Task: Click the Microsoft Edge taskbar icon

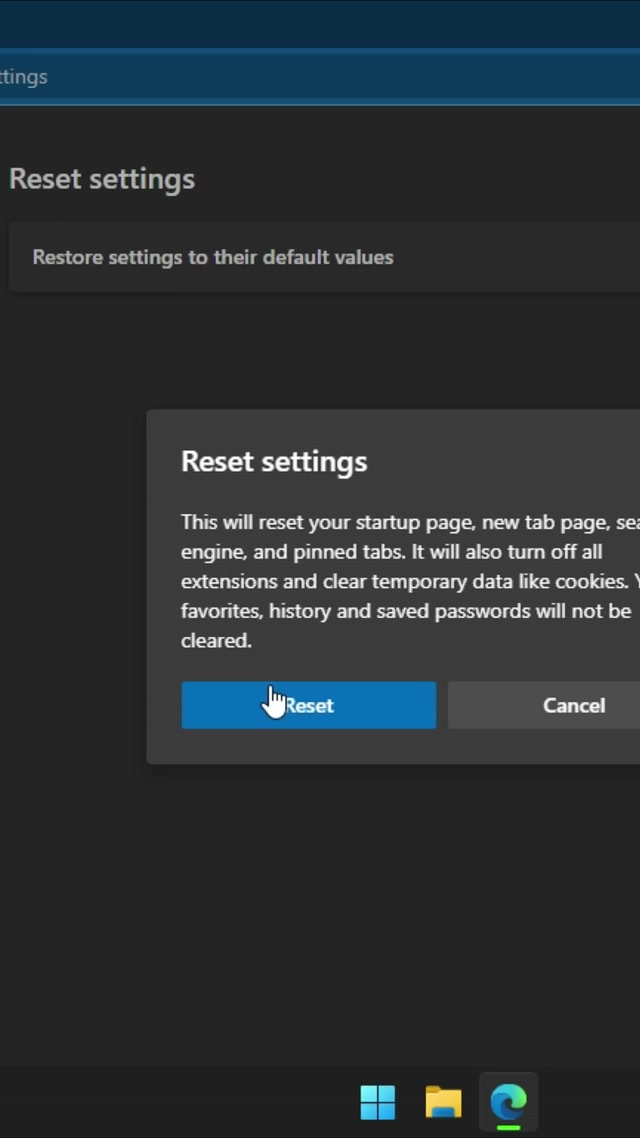Action: click(508, 1102)
